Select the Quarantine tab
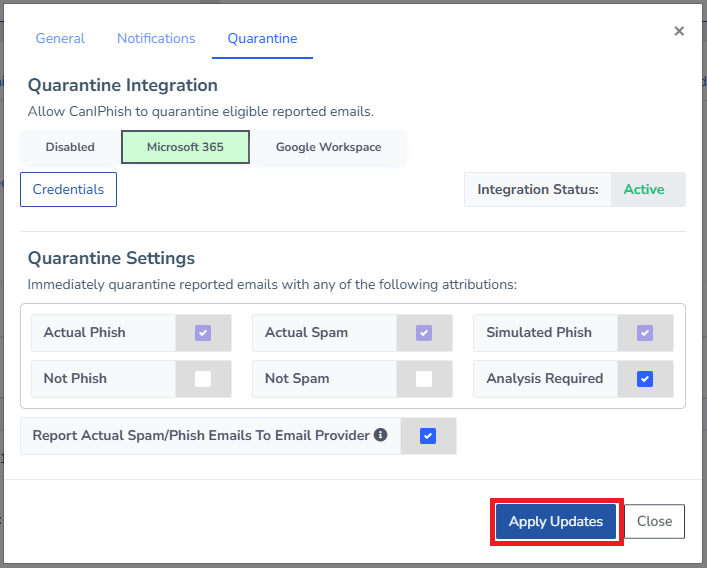Screen dimensions: 707x568 pyautogui.click(x=262, y=39)
